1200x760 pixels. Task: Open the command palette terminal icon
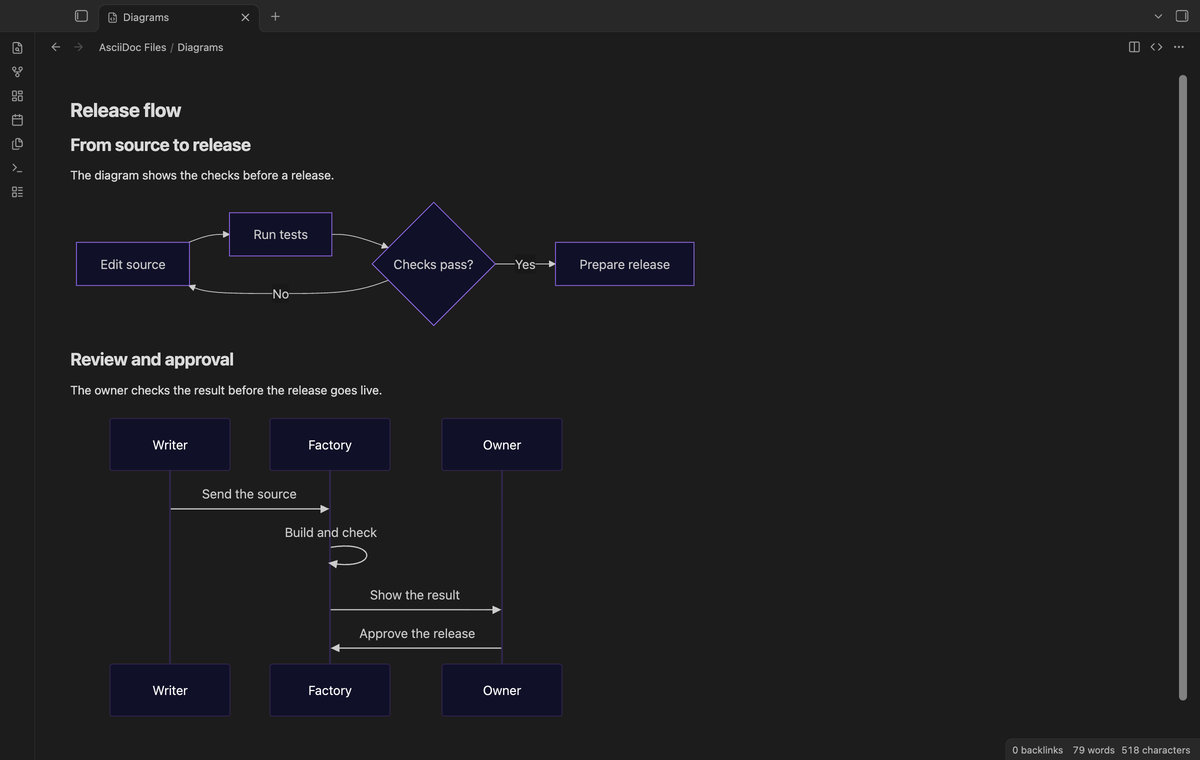17,168
